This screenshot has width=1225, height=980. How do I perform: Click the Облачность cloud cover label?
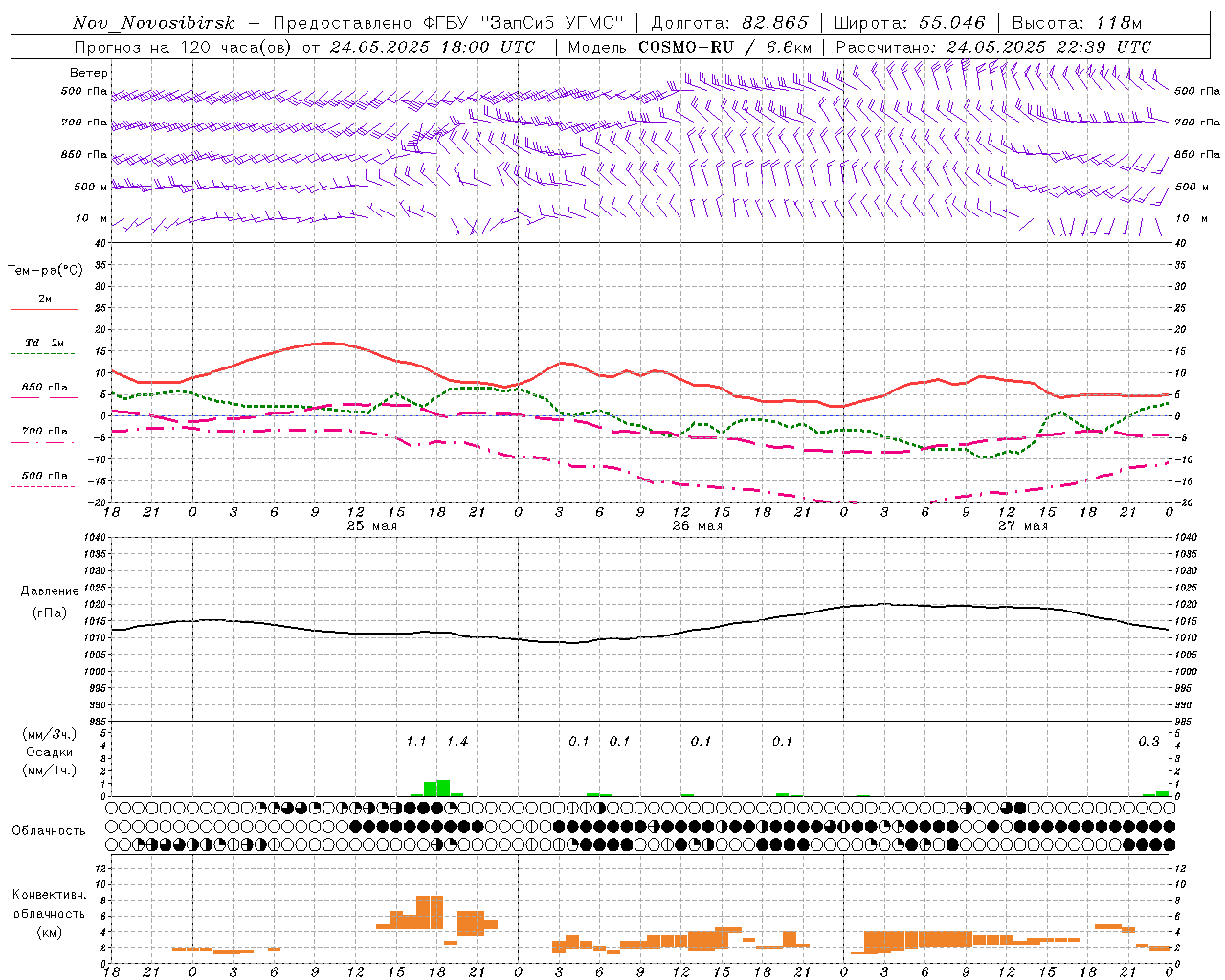point(49,830)
